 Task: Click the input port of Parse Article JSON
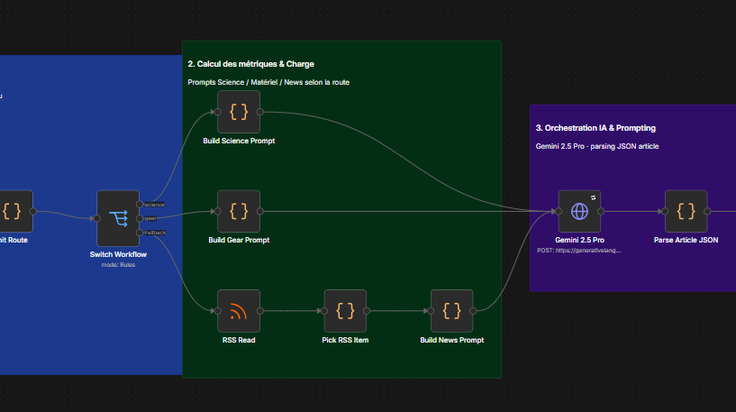point(665,211)
